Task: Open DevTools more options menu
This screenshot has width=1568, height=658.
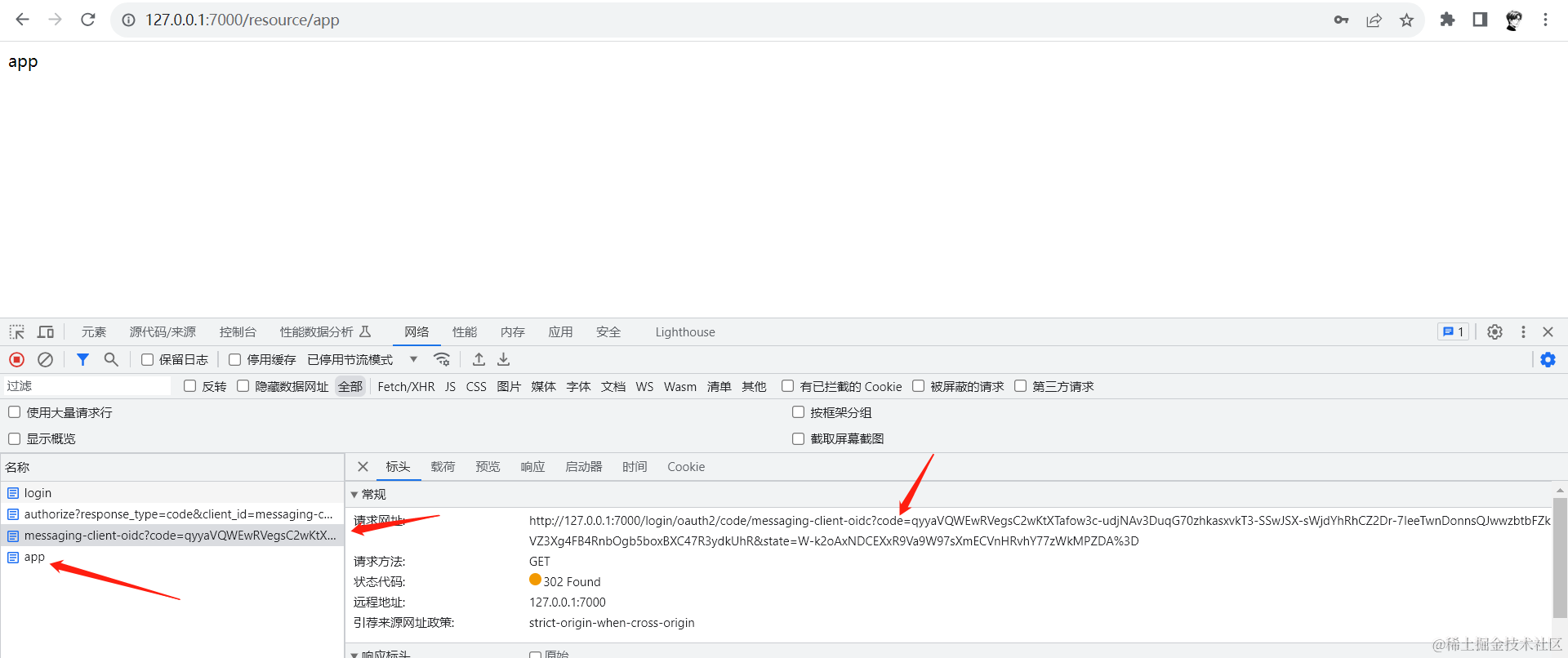Action: [1523, 331]
